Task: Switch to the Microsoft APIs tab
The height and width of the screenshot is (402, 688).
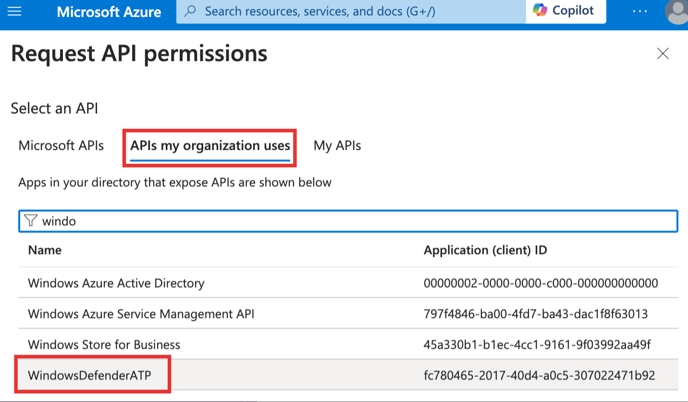Action: pyautogui.click(x=61, y=145)
